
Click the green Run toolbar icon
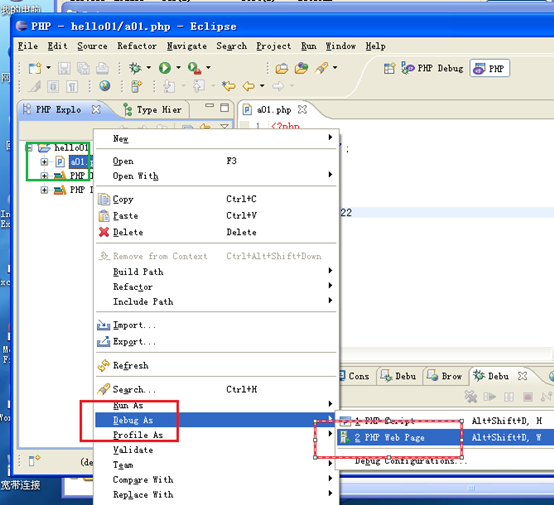click(x=165, y=68)
